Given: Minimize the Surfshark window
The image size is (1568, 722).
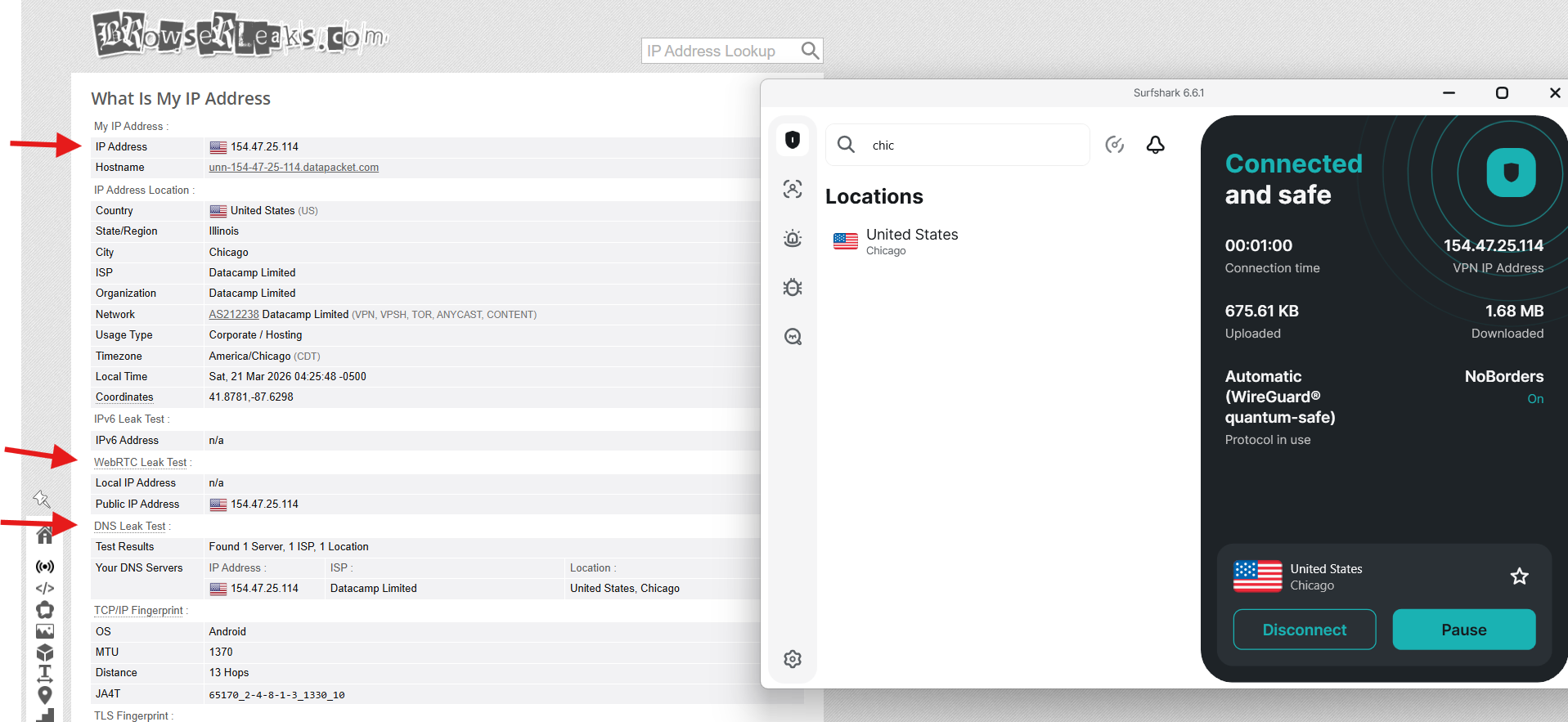Looking at the screenshot, I should tap(1449, 93).
